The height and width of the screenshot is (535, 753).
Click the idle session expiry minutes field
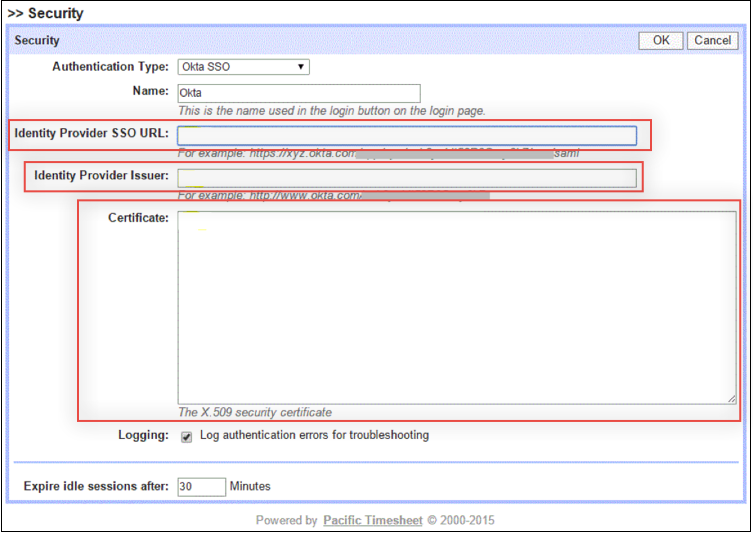(201, 487)
